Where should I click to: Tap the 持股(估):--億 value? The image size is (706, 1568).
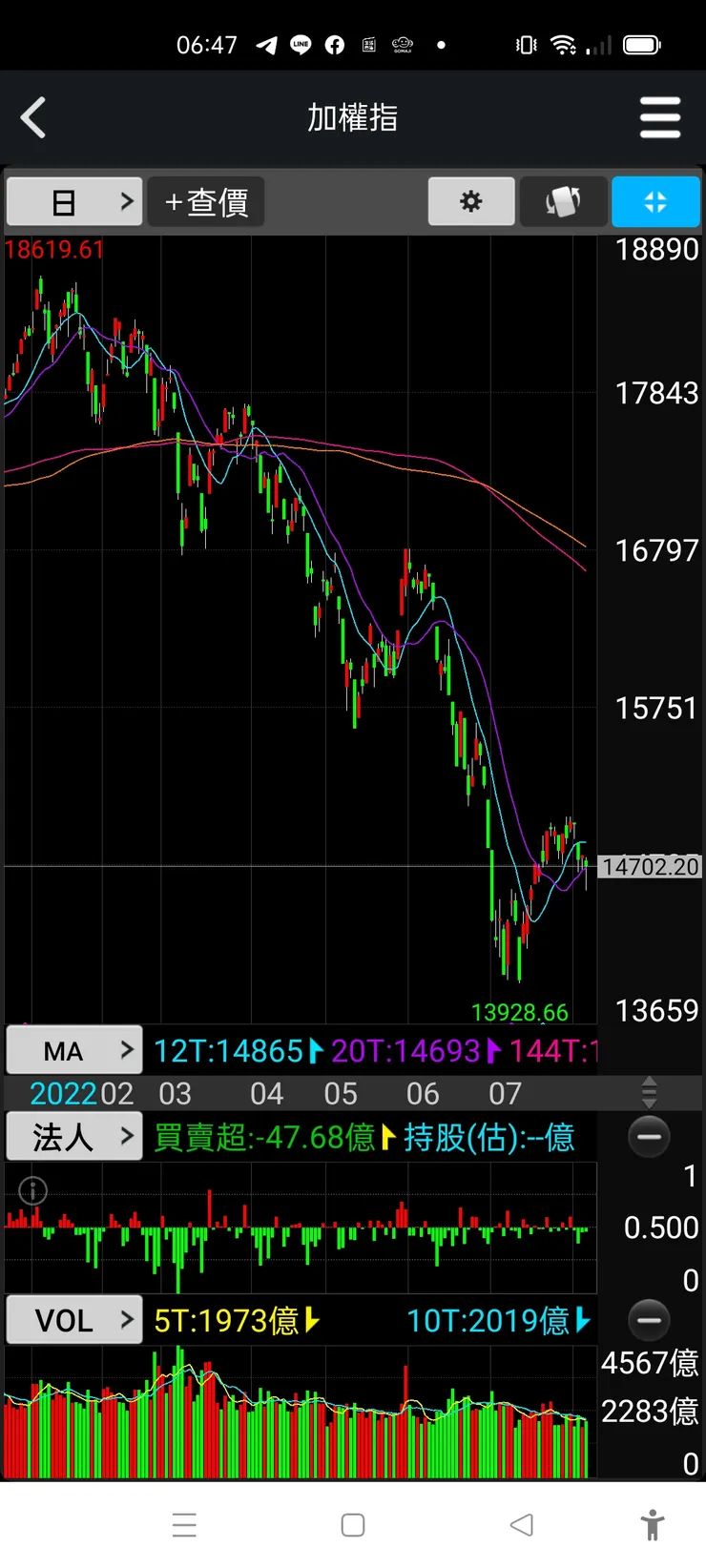[x=489, y=1137]
